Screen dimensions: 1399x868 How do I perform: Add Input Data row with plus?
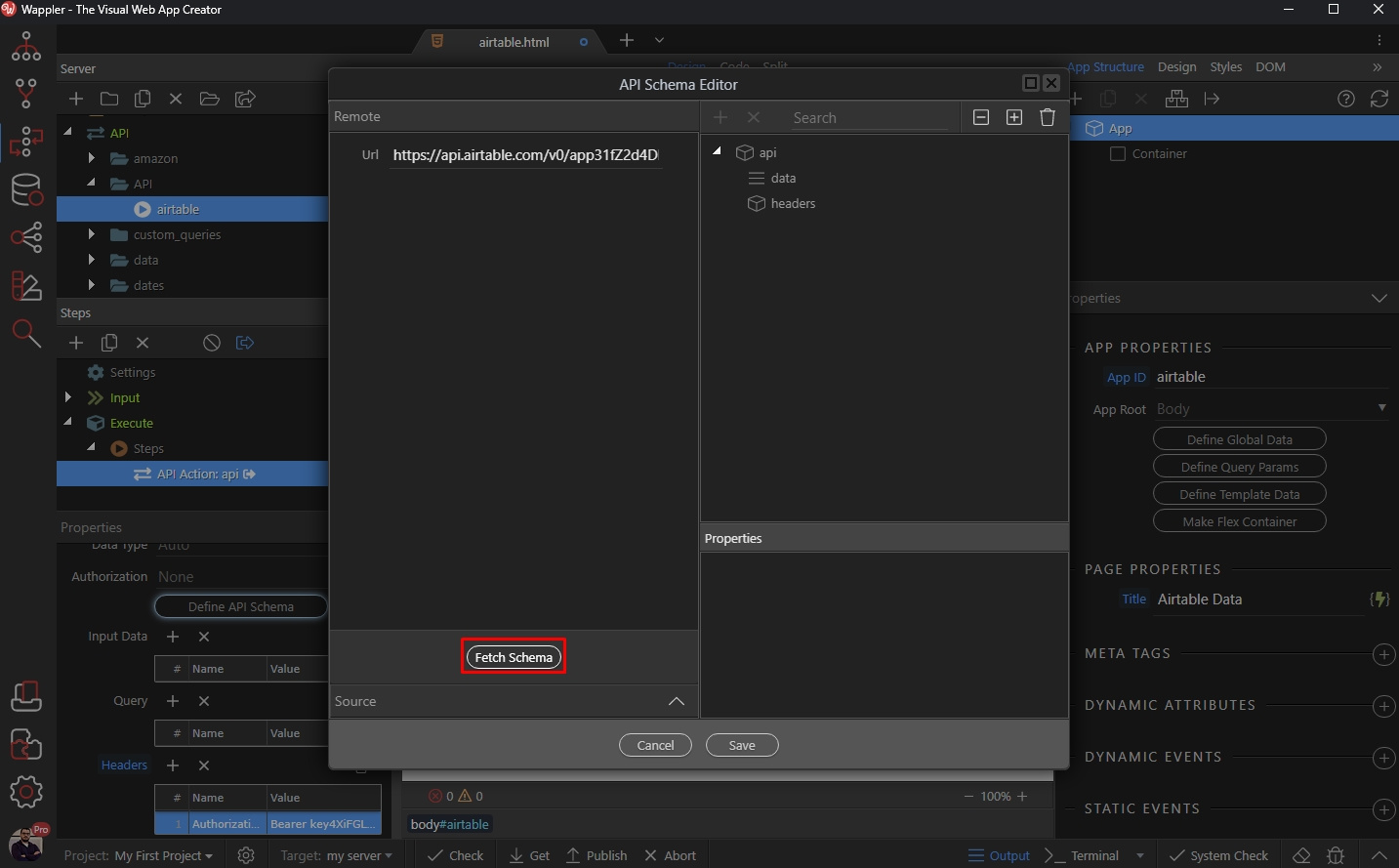pos(173,637)
